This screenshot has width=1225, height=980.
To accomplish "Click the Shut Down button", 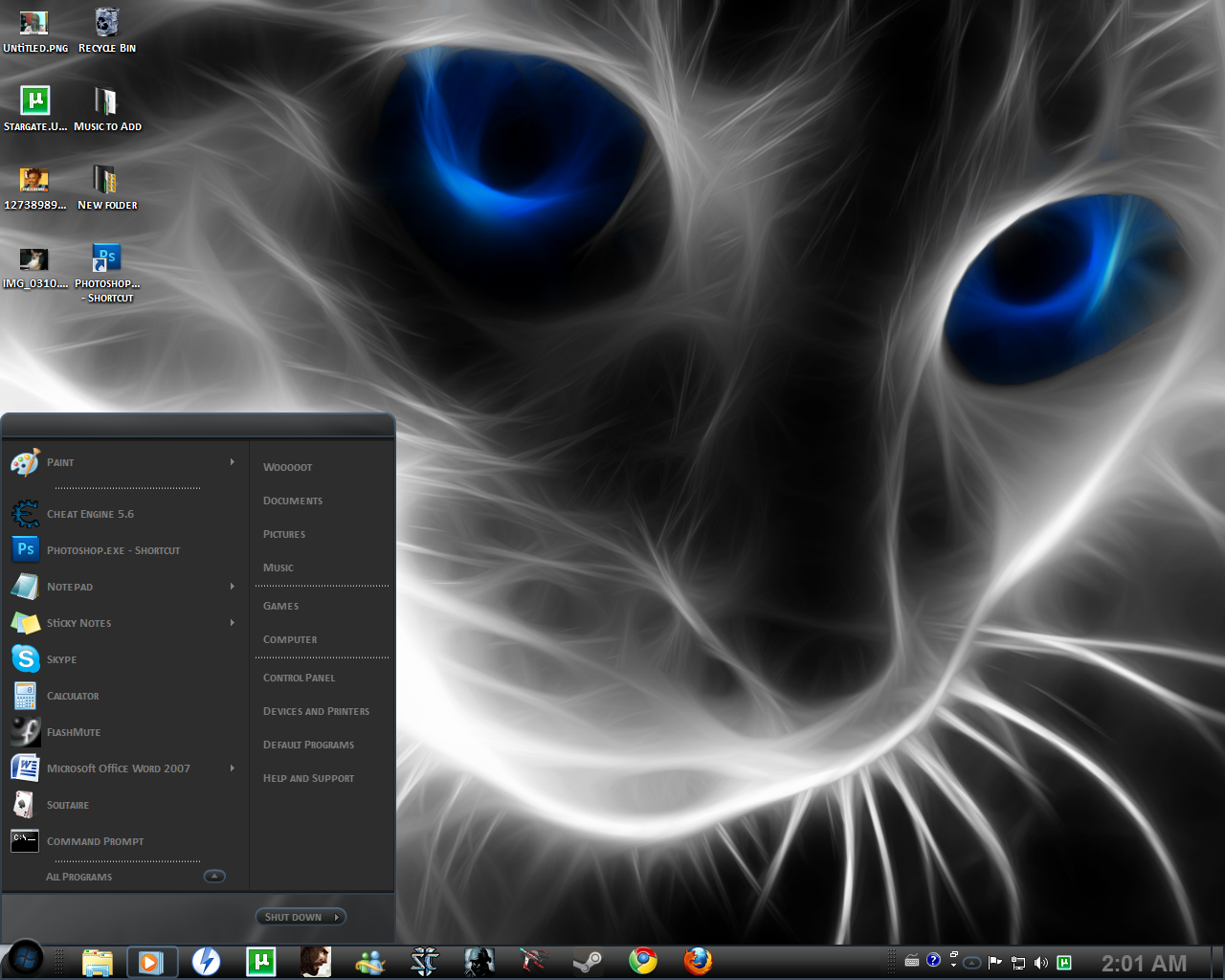I will click(293, 917).
